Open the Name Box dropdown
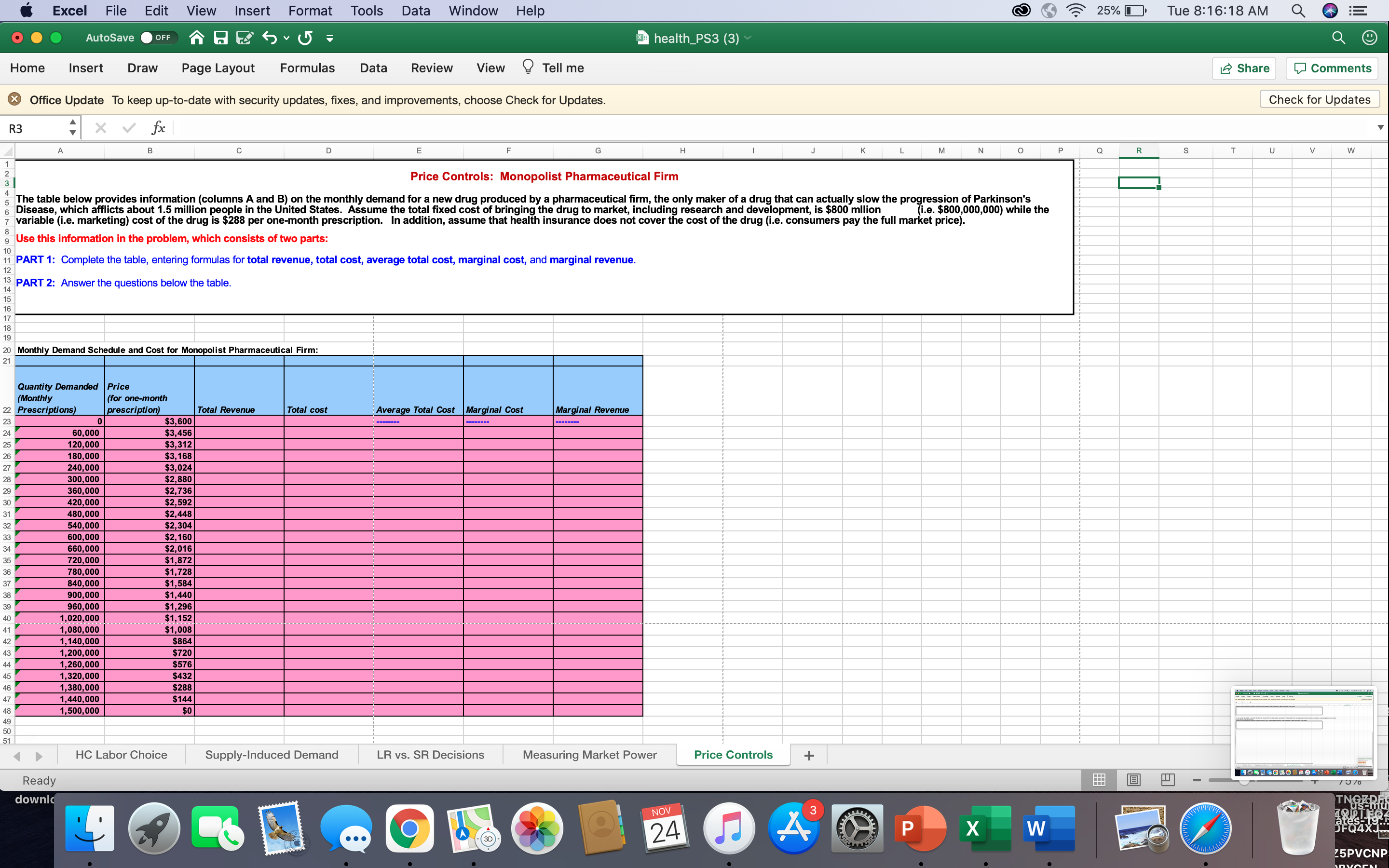This screenshot has height=868, width=1389. (72, 127)
